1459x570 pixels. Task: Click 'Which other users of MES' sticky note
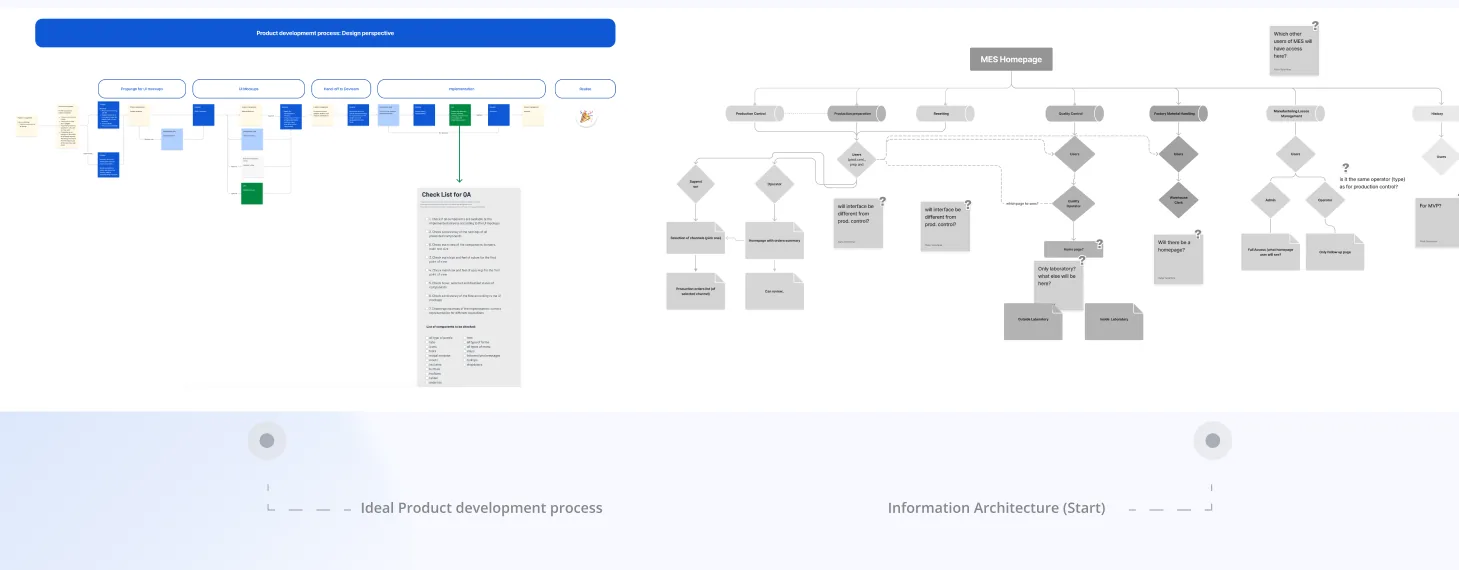pyautogui.click(x=1294, y=49)
